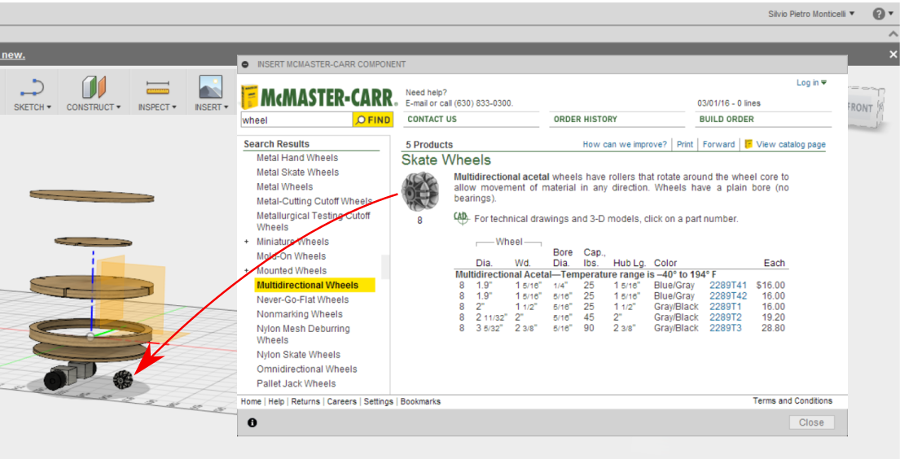Click the search results scrollbar
The image size is (900, 459).
point(385,267)
